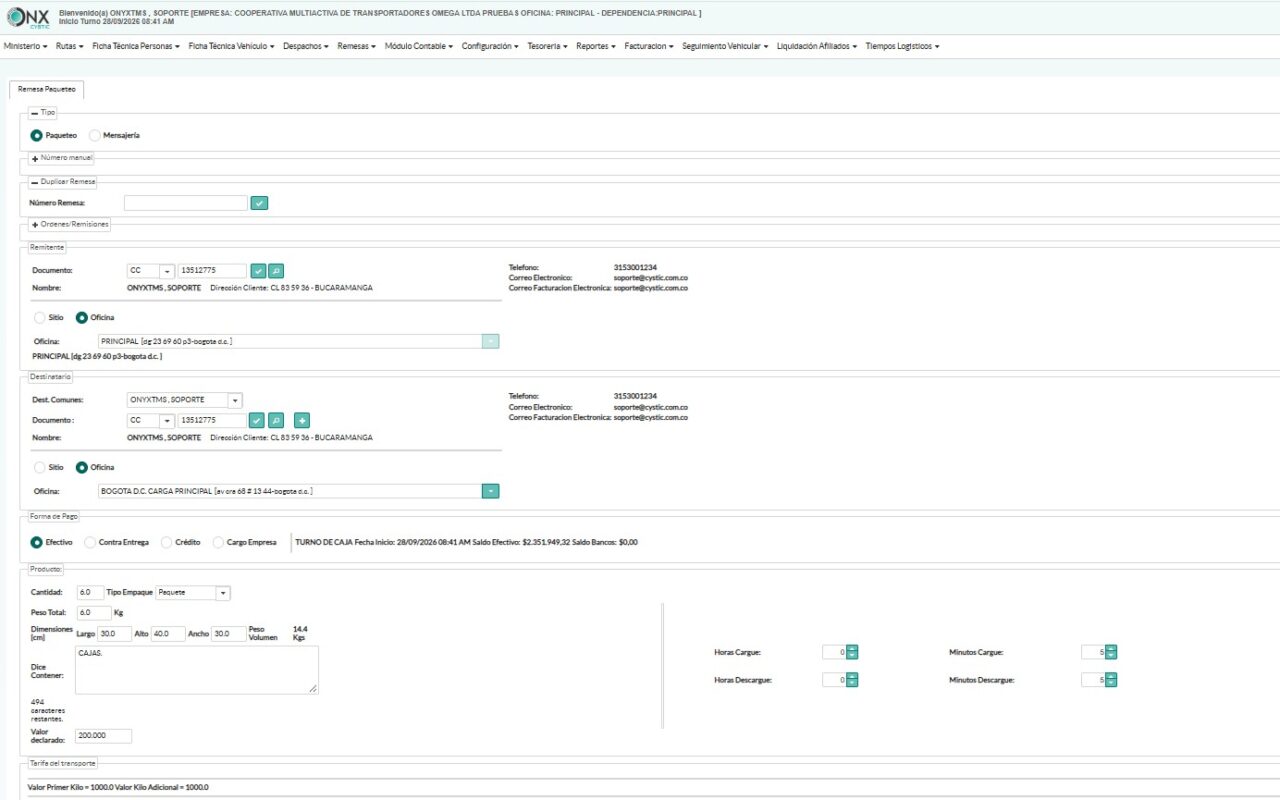
Task: Click the ONX Cystic logo
Action: click(x=28, y=17)
